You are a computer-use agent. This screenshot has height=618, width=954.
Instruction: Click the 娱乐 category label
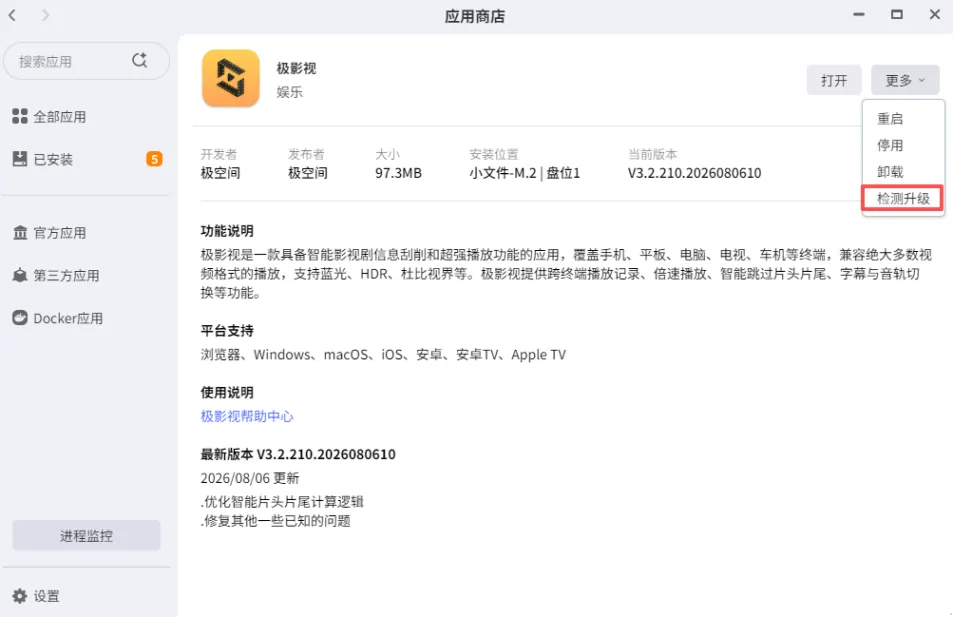[290, 92]
